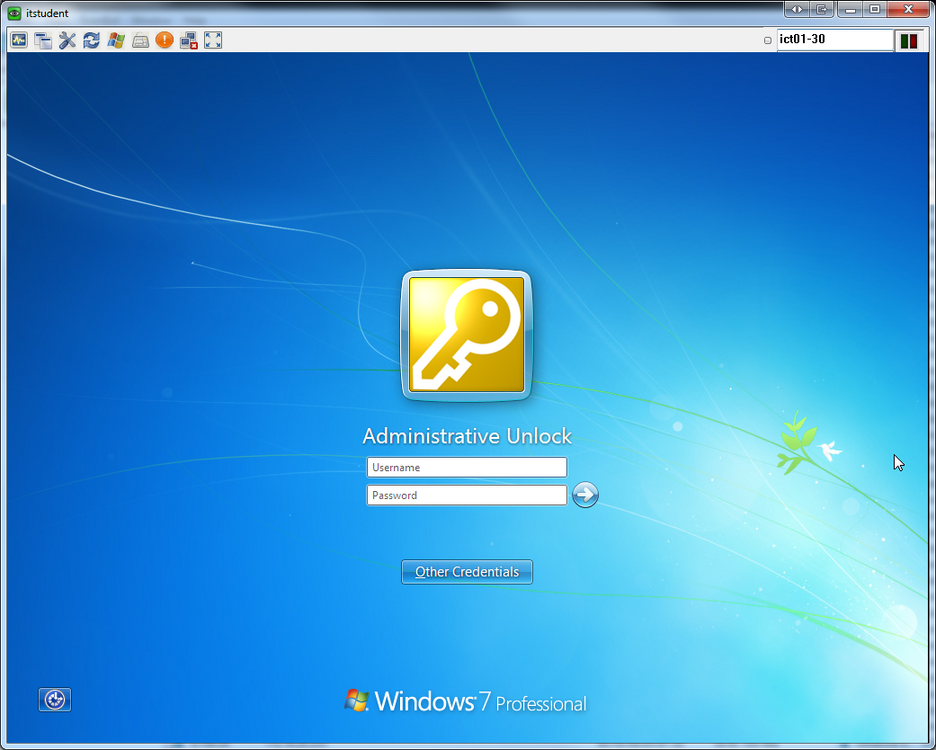Click the keyboard icon in the toolbar
This screenshot has height=750, width=936.
(140, 40)
